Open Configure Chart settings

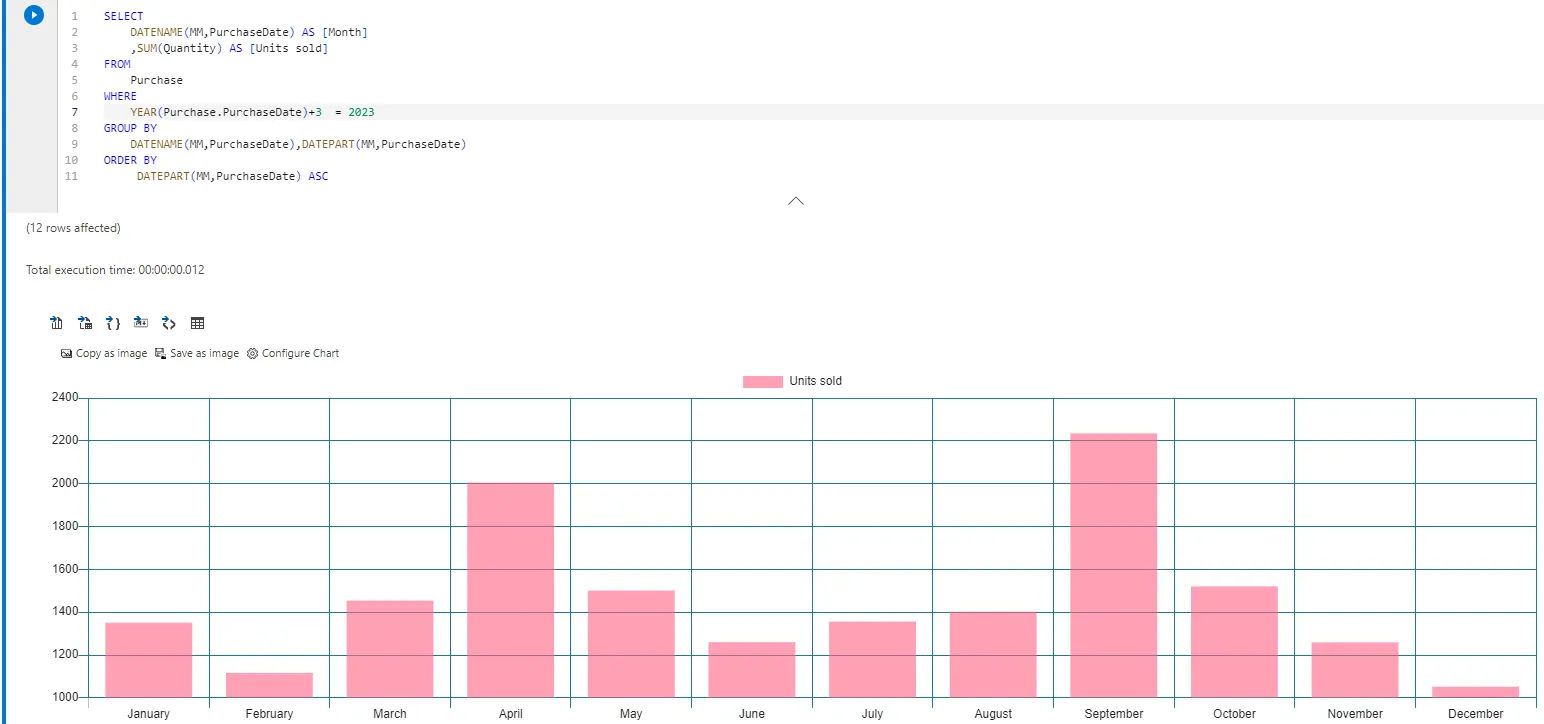click(293, 353)
